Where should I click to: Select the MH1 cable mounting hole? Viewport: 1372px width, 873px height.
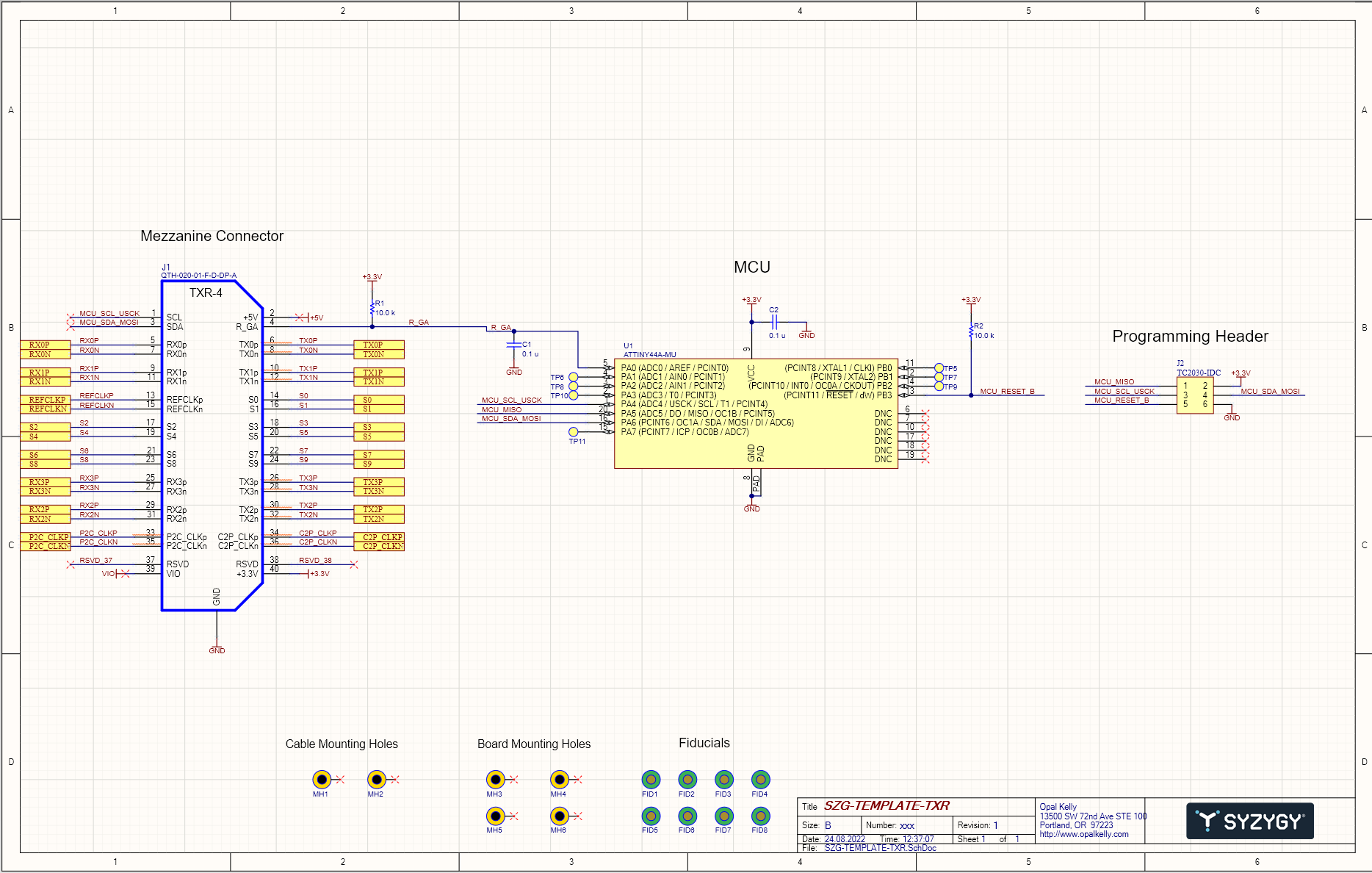click(321, 779)
